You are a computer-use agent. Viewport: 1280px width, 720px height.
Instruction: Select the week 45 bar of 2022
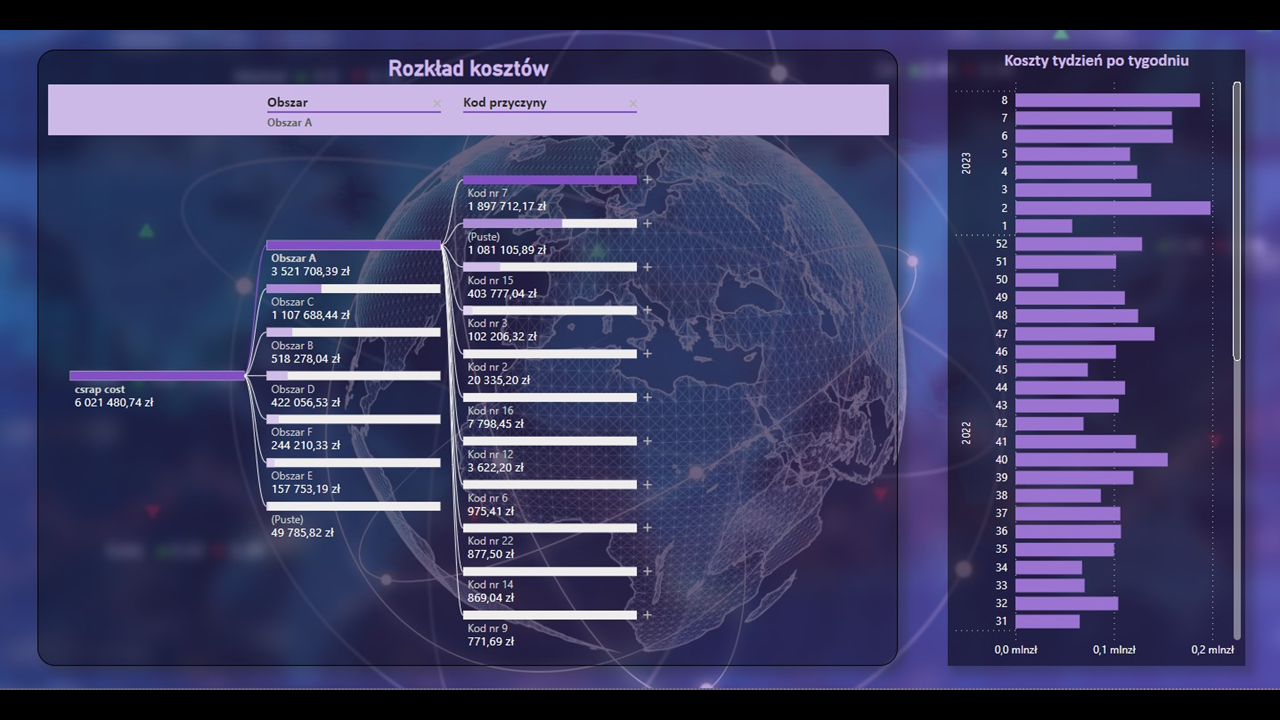point(1052,370)
